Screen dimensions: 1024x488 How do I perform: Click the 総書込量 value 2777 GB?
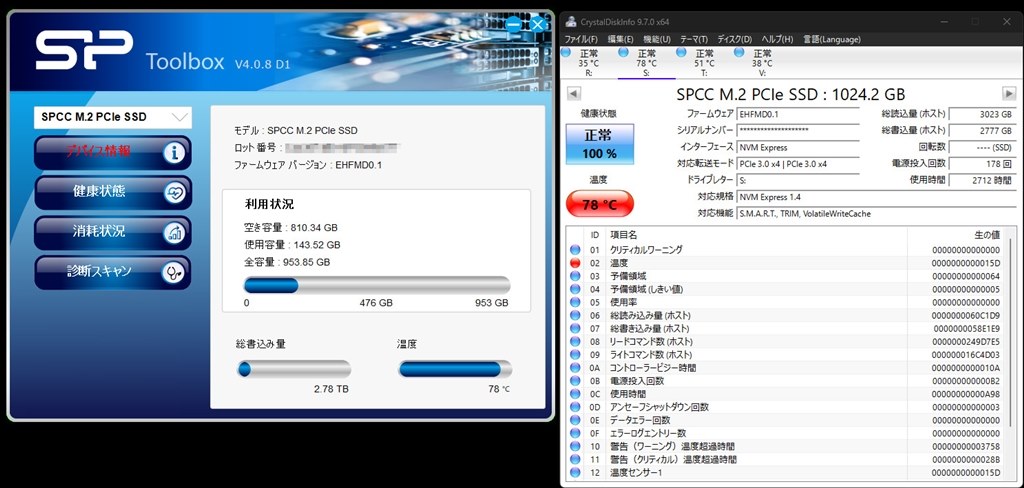(982, 131)
